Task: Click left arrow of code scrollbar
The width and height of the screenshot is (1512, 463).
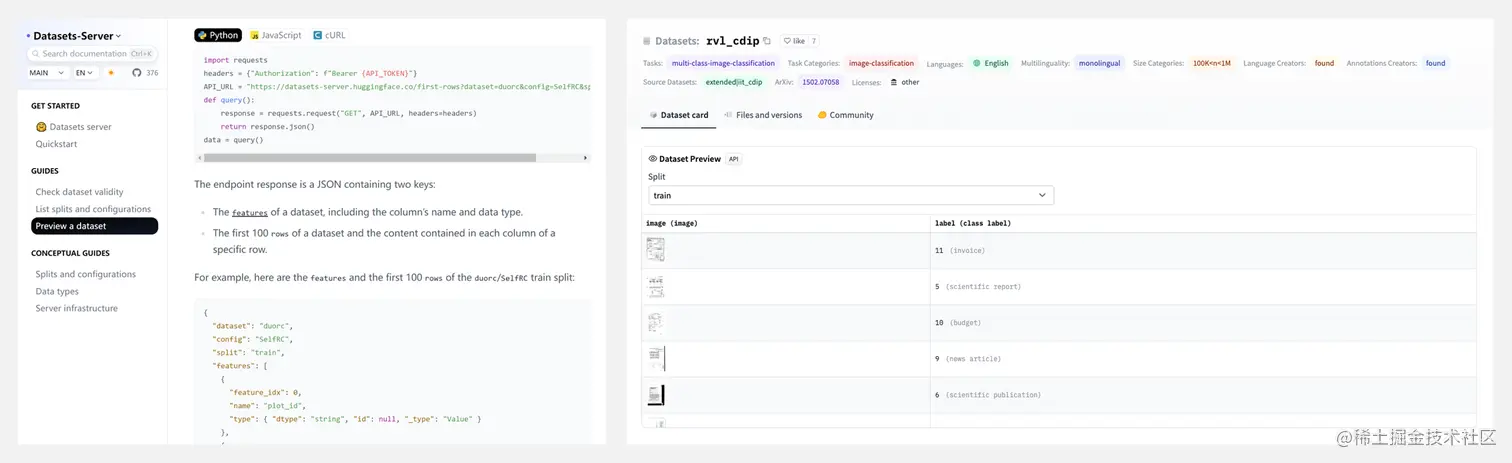Action: (x=199, y=158)
